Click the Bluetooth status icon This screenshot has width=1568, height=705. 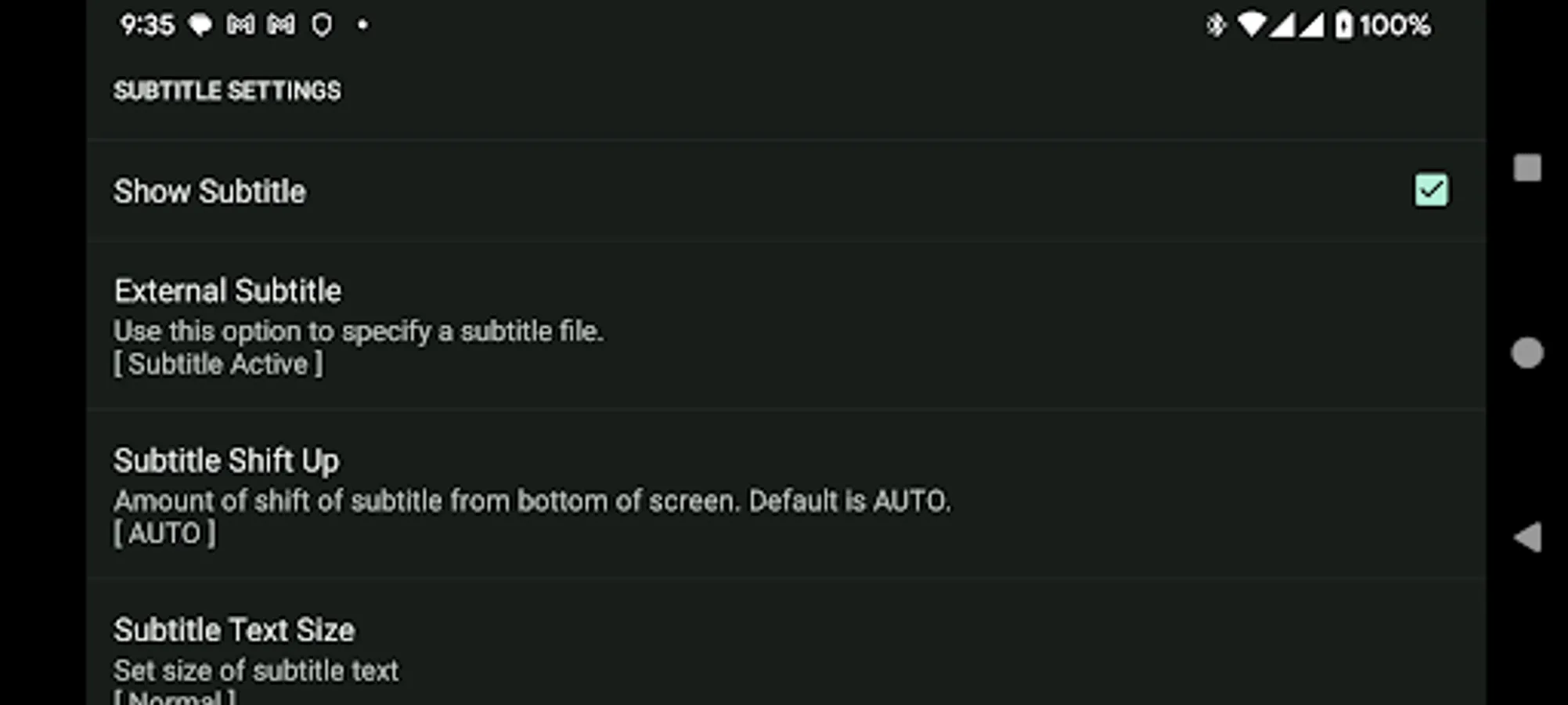pyautogui.click(x=1214, y=24)
